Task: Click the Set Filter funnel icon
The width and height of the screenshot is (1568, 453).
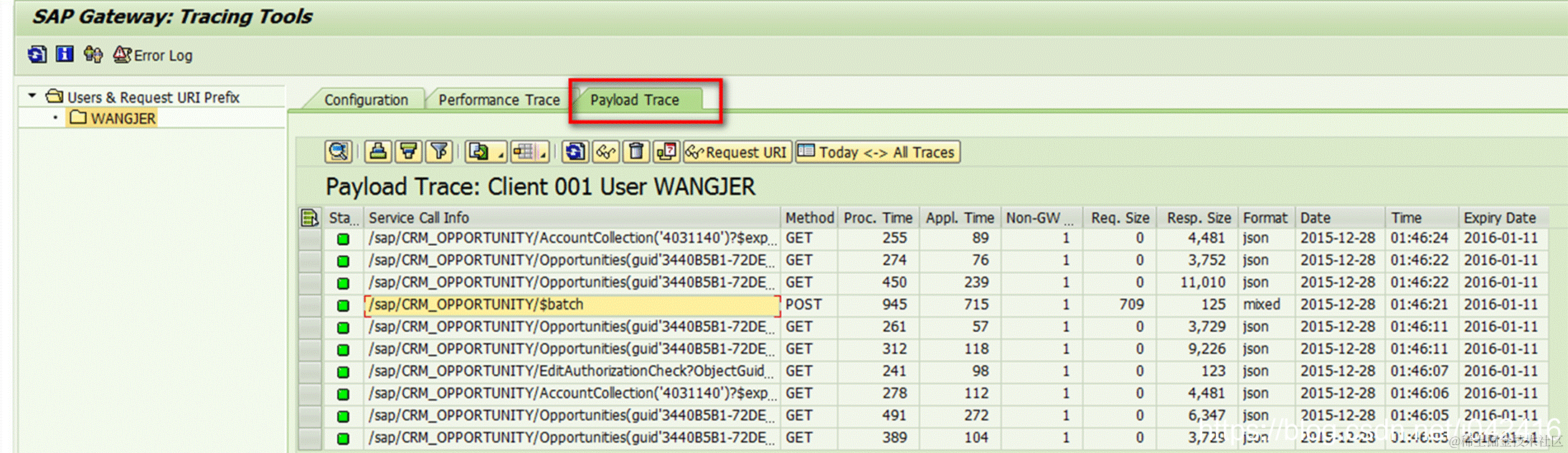Action: tap(439, 152)
